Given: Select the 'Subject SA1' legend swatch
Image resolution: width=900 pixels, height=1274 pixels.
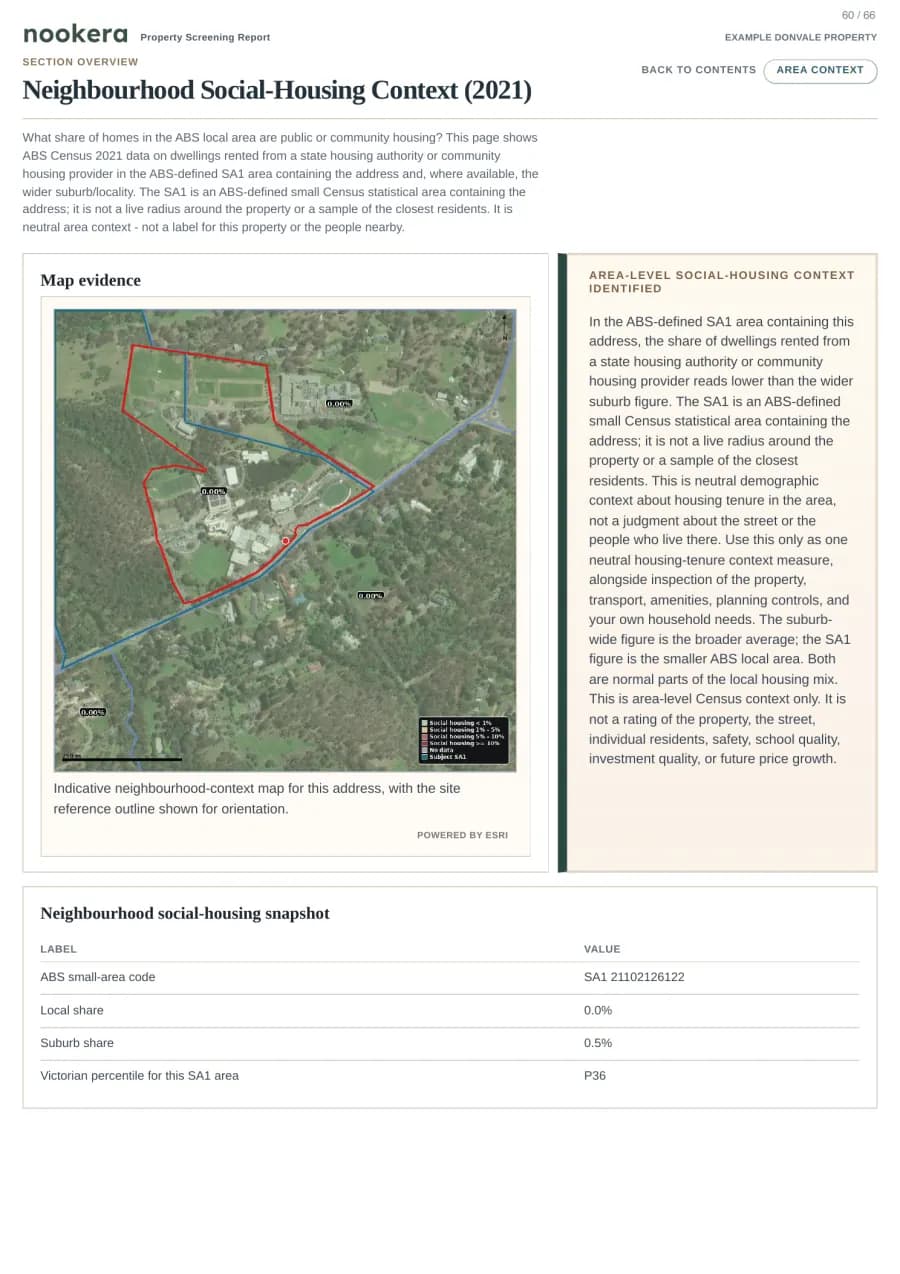Looking at the screenshot, I should [x=425, y=757].
